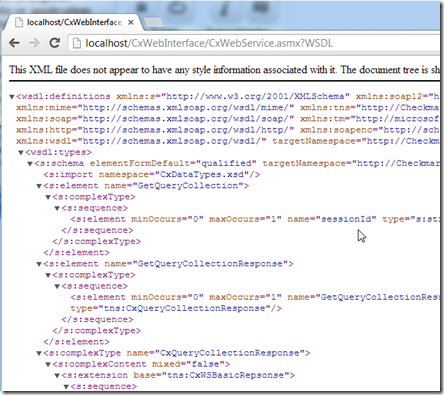This screenshot has width=444, height=395.
Task: Click the page icon in address bar
Action: point(77,43)
